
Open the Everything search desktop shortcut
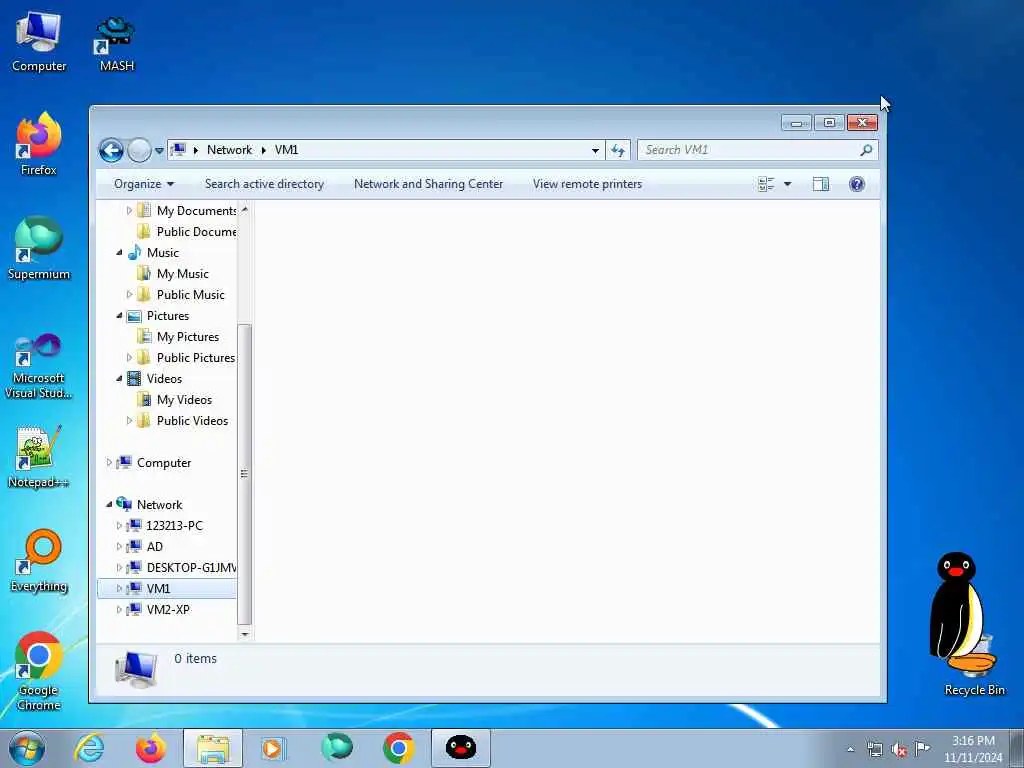[x=39, y=561]
